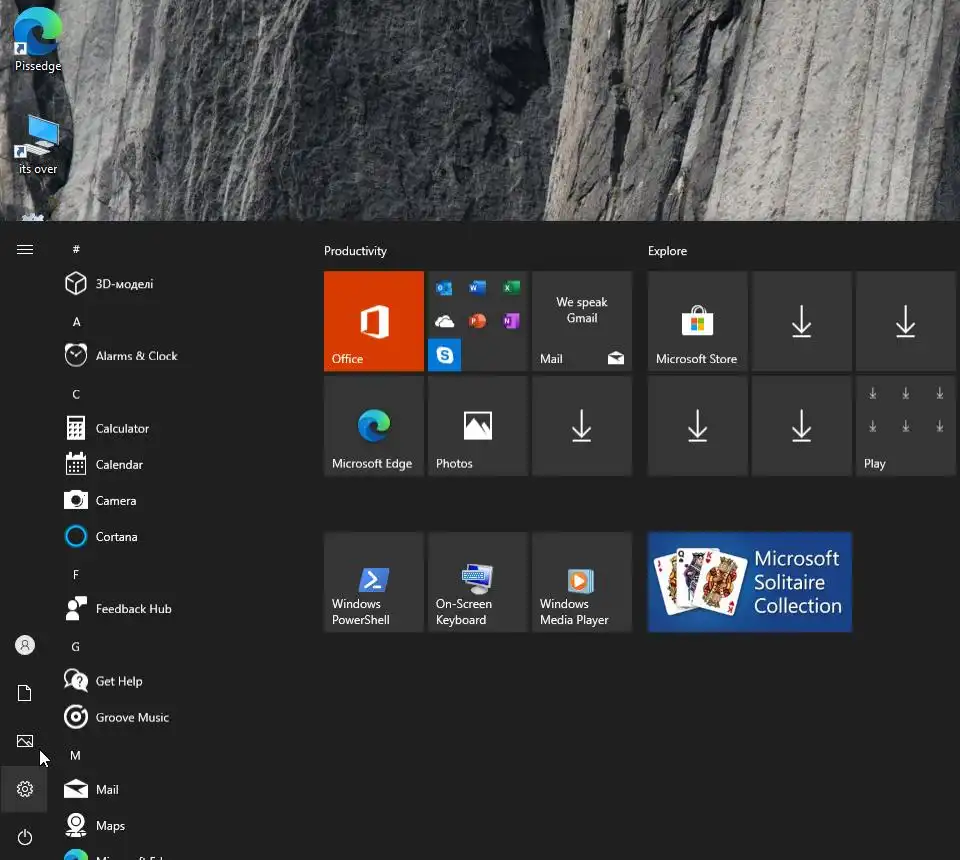
Task: Launch OneNote from the Office apps tile
Action: 511,321
